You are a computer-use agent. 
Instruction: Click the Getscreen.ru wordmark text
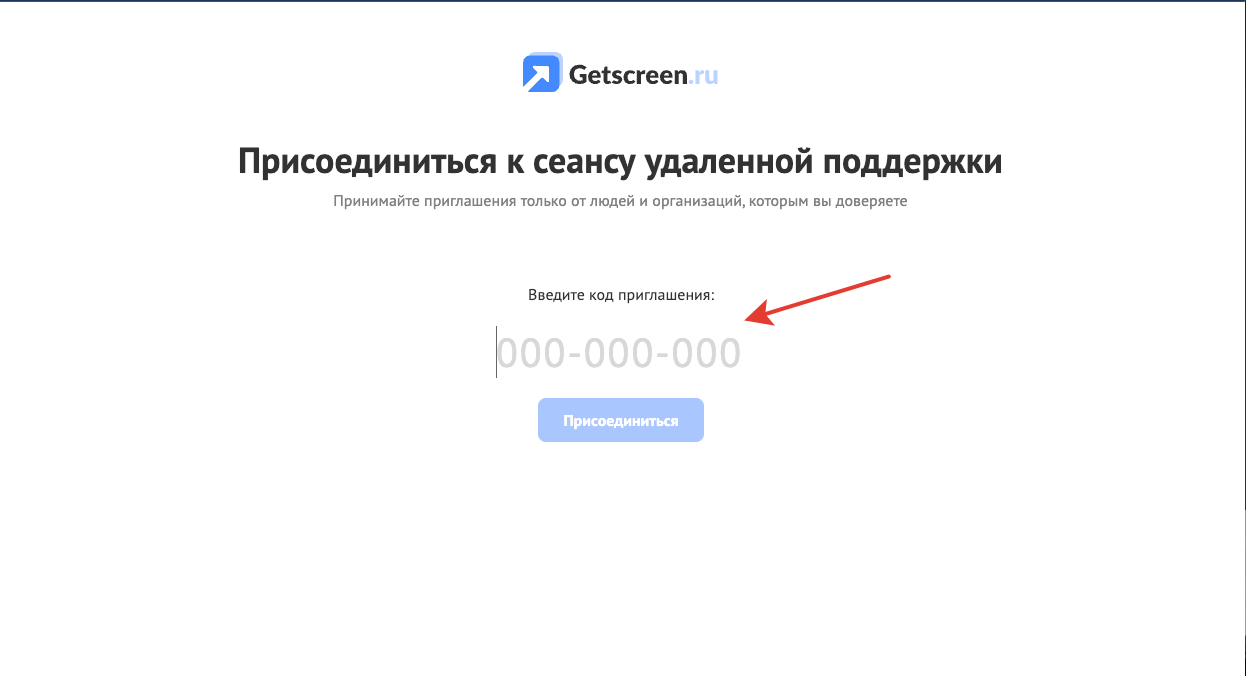pyautogui.click(x=644, y=74)
